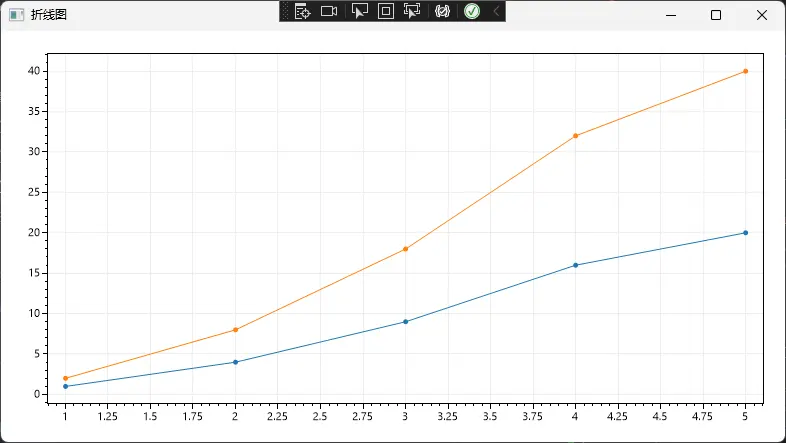Click the video camera icon in debug toolbar

[x=329, y=11]
